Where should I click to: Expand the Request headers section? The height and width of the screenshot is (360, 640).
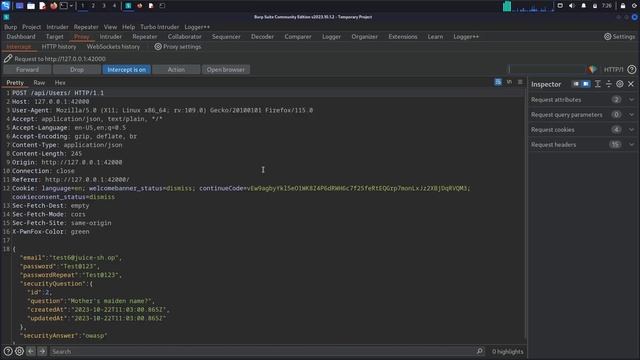click(582, 144)
